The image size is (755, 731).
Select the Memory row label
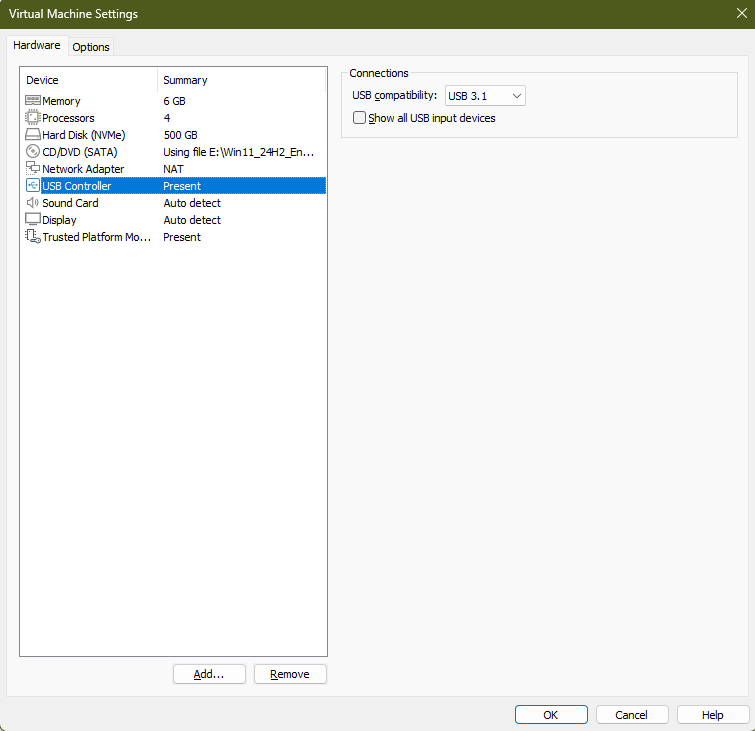point(61,101)
